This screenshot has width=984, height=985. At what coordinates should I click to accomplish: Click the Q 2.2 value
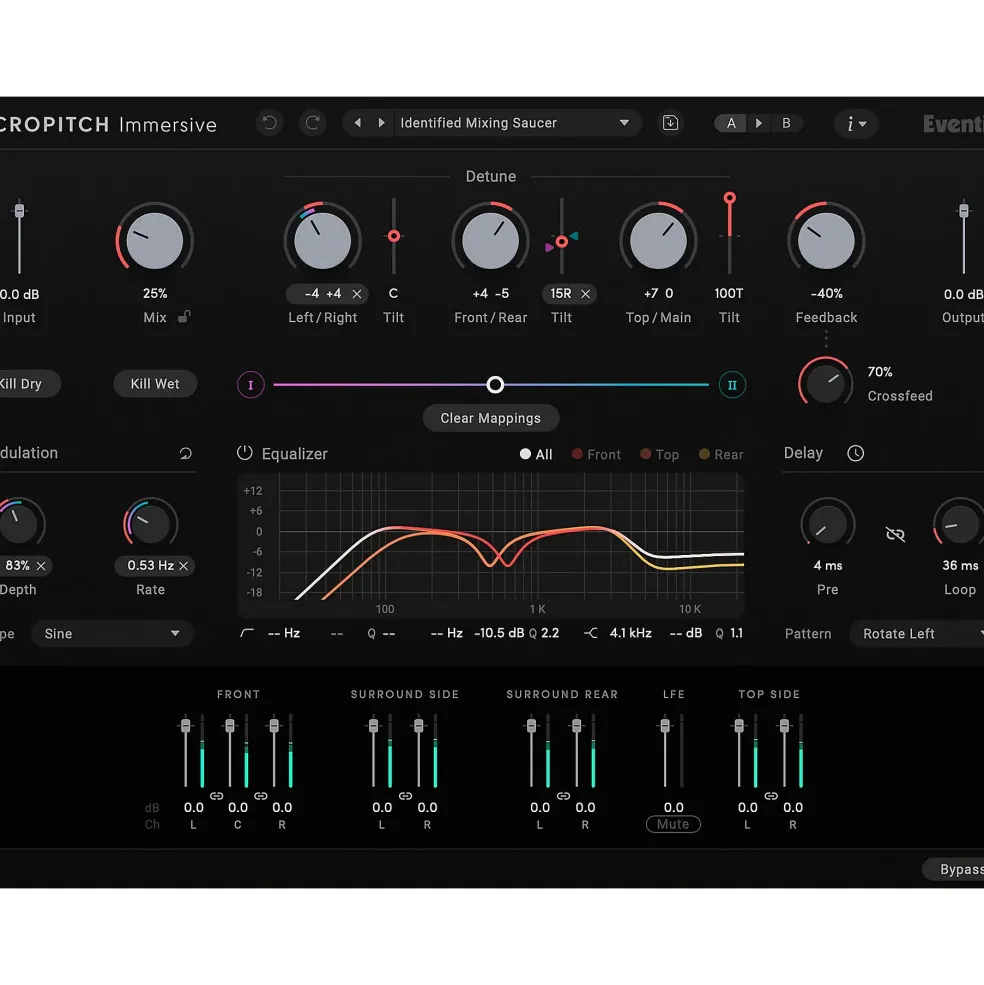544,633
